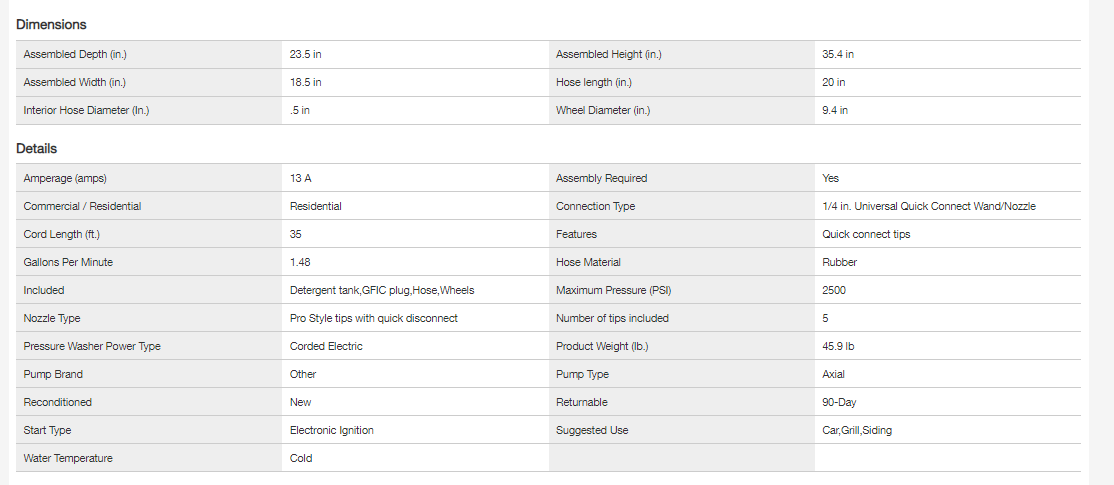Viewport: 1114px width, 485px height.
Task: Select the Universal Quick Connect Wand/Nozzle value
Action: (x=929, y=206)
